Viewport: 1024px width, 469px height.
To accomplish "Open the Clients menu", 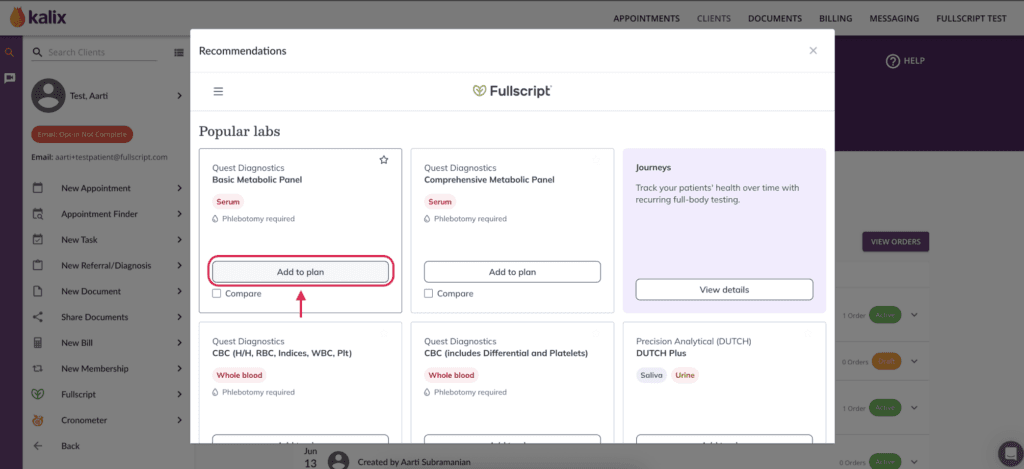I will click(714, 18).
